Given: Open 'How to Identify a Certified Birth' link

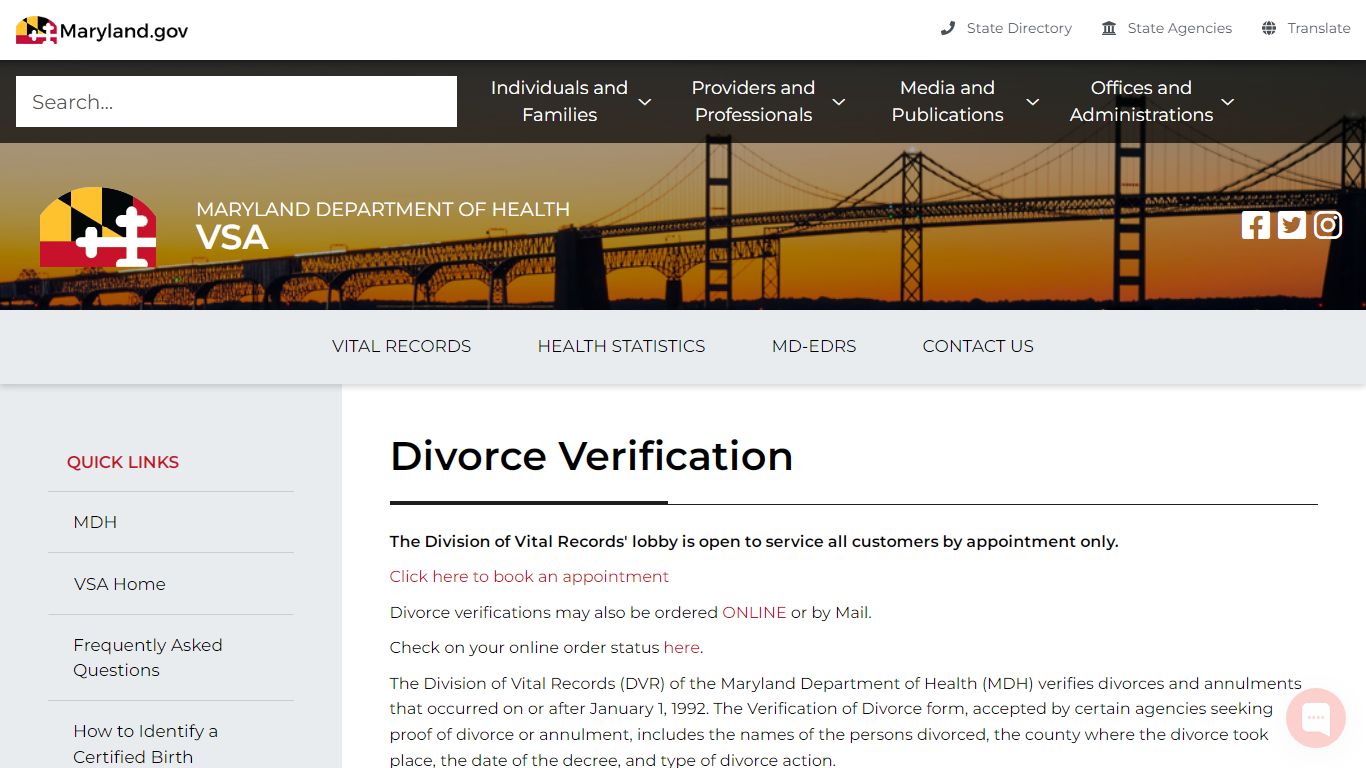Looking at the screenshot, I should point(146,744).
